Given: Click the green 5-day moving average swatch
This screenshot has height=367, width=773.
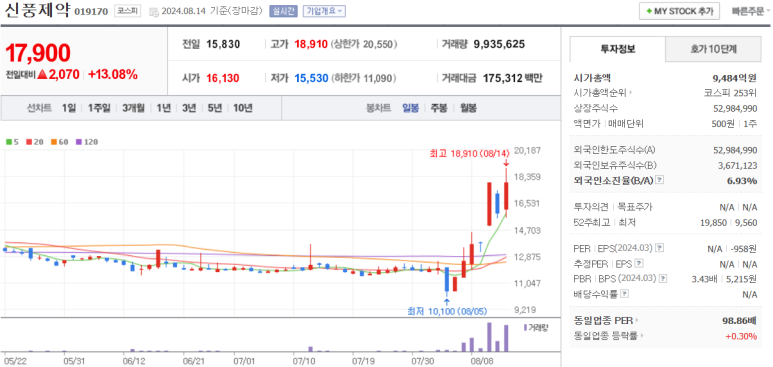Looking at the screenshot, I should point(8,142).
